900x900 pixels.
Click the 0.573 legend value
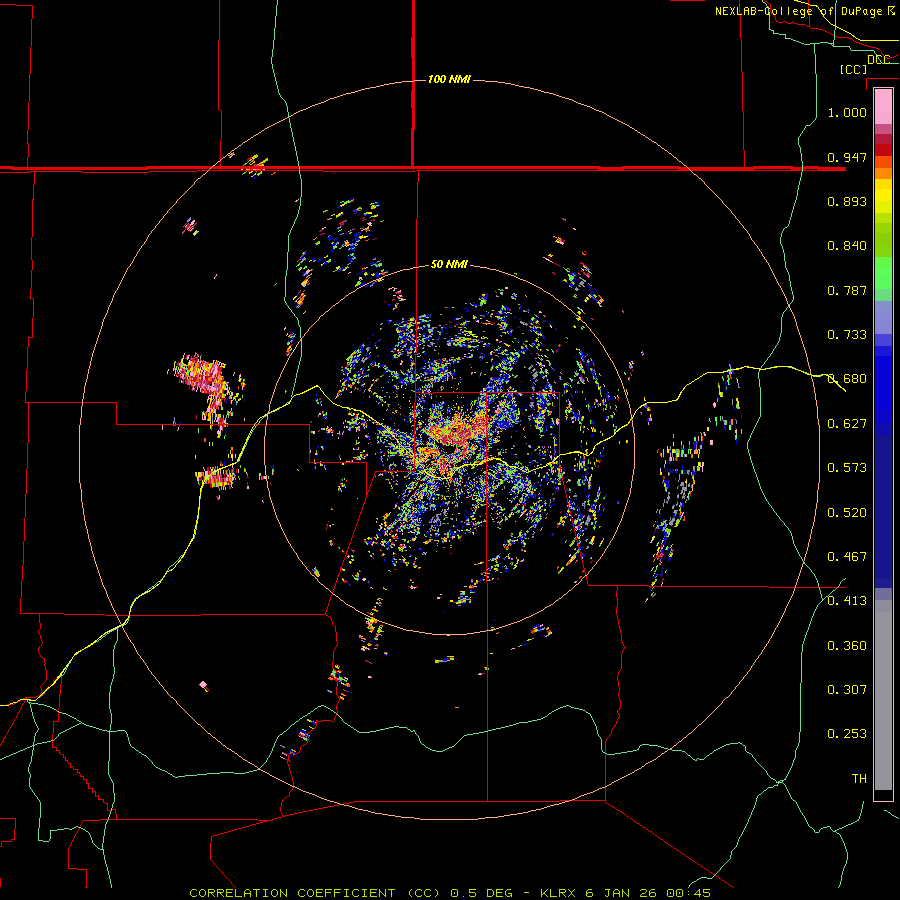tap(847, 468)
